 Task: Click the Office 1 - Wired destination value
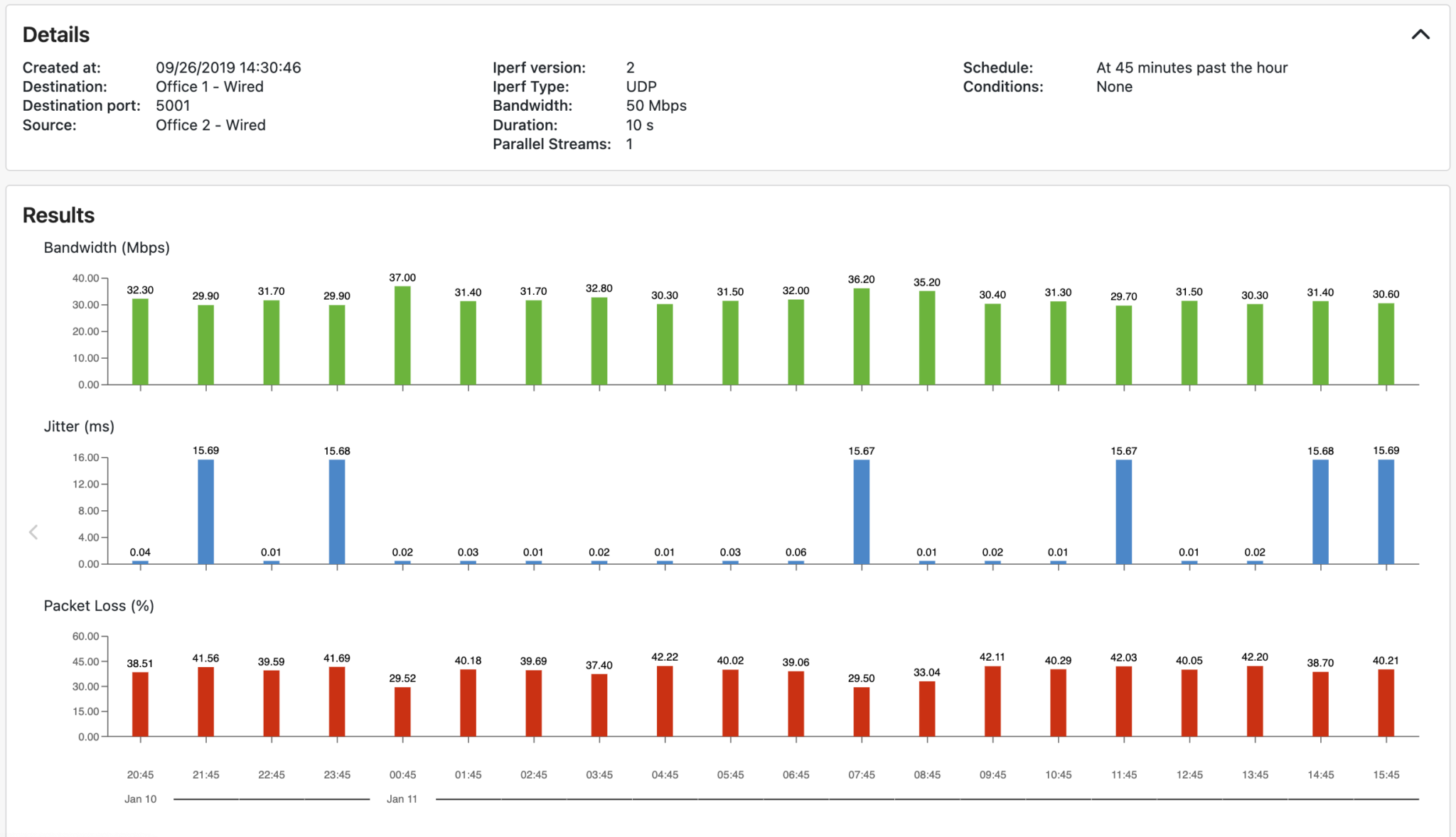[210, 86]
